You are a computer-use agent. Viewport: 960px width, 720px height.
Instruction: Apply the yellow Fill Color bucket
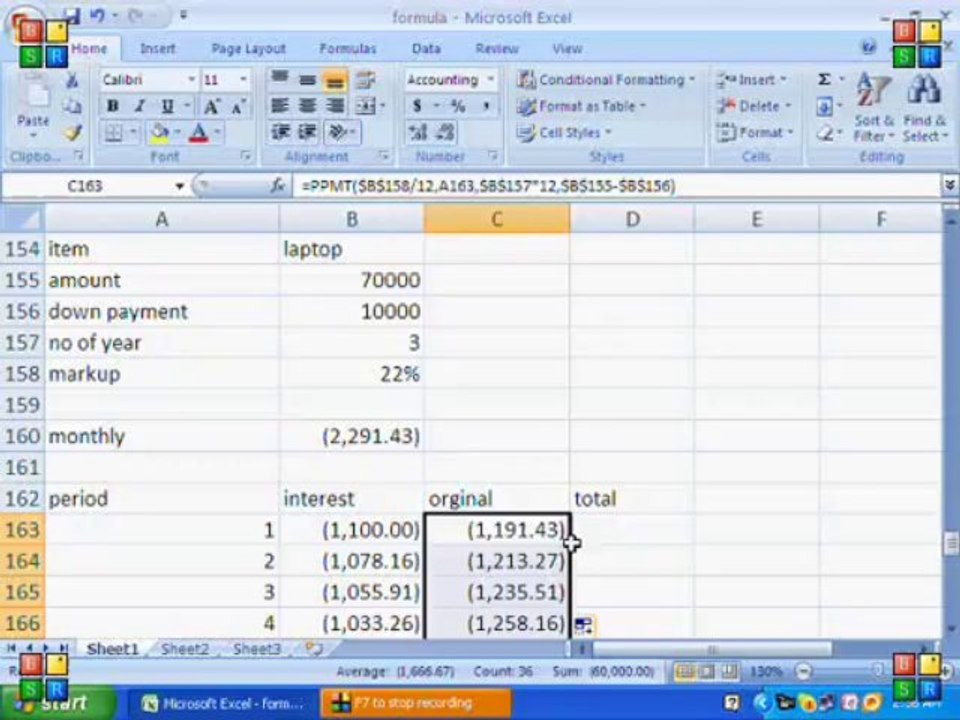click(159, 132)
